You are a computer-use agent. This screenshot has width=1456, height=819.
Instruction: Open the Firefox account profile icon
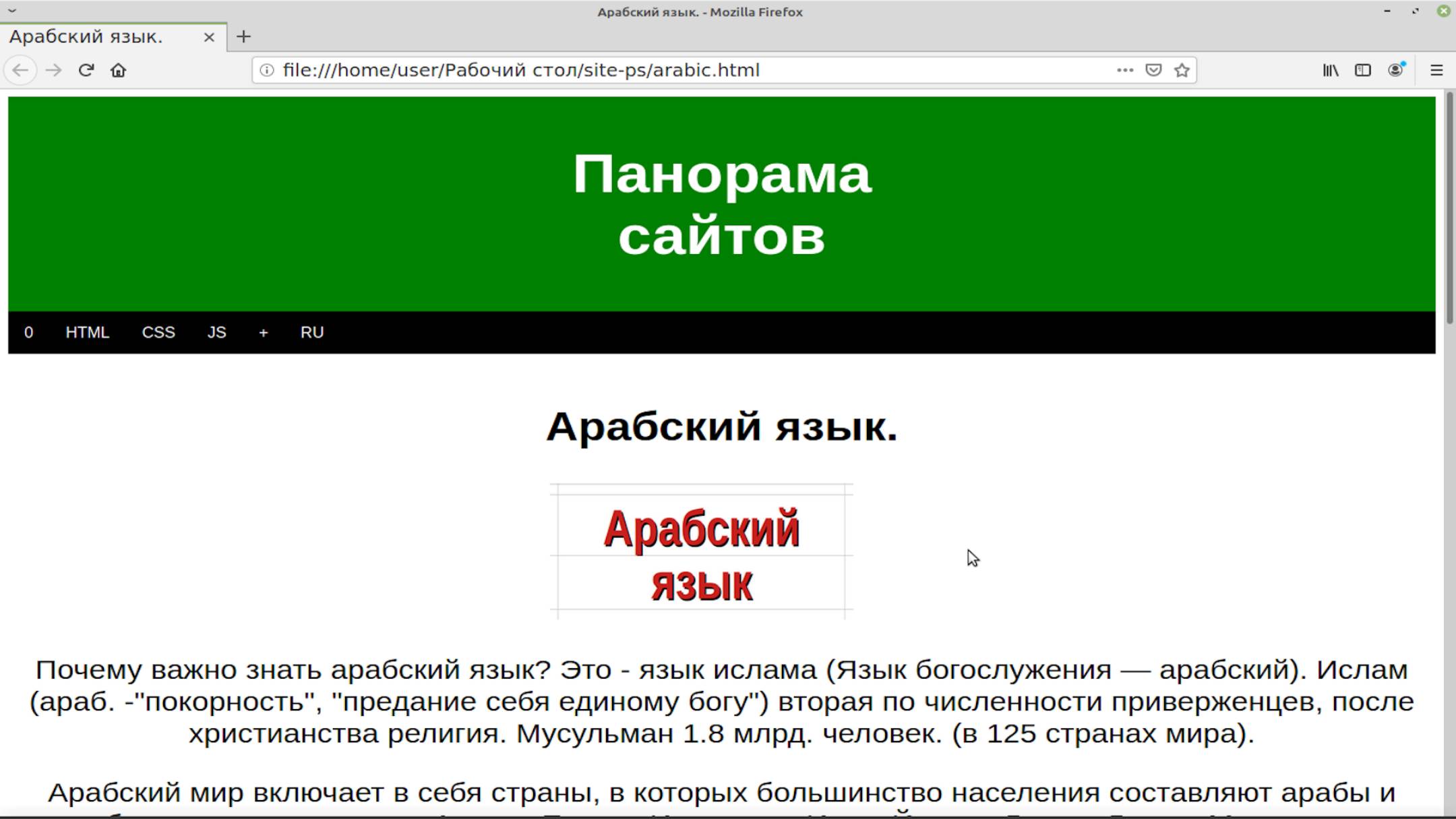[x=1394, y=69]
